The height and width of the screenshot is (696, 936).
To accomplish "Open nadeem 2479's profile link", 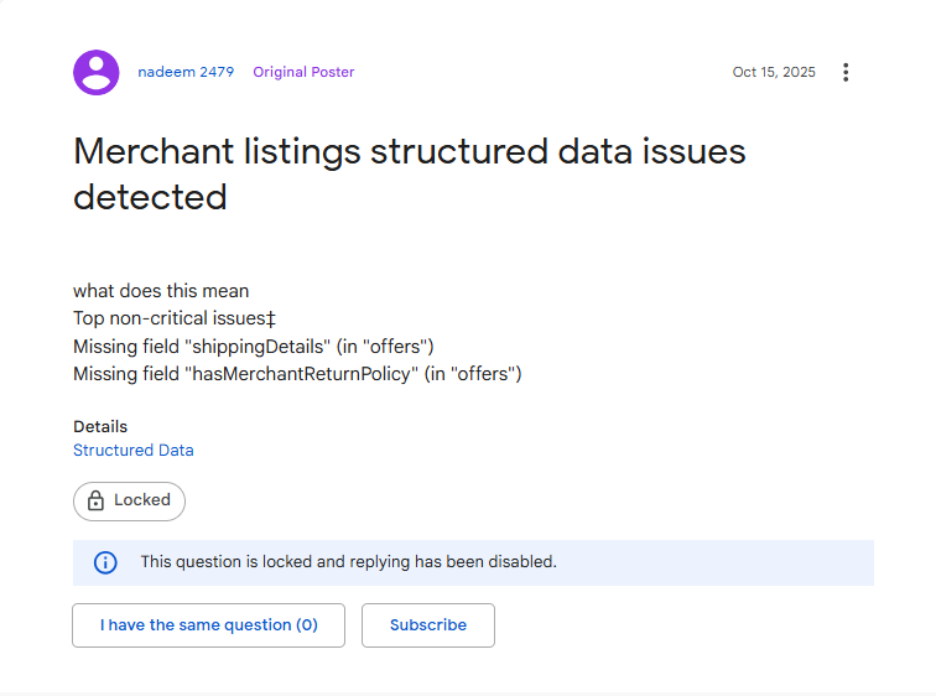I will (x=186, y=72).
